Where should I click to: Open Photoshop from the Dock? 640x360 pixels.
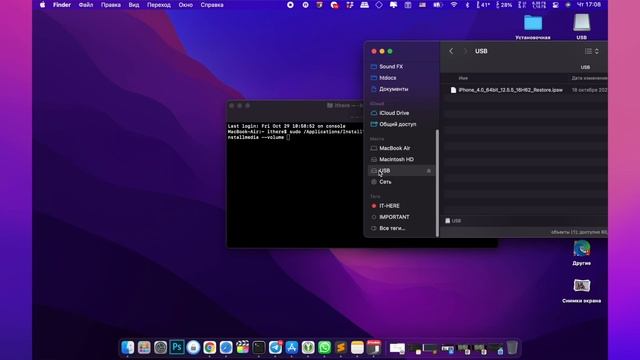coord(177,347)
